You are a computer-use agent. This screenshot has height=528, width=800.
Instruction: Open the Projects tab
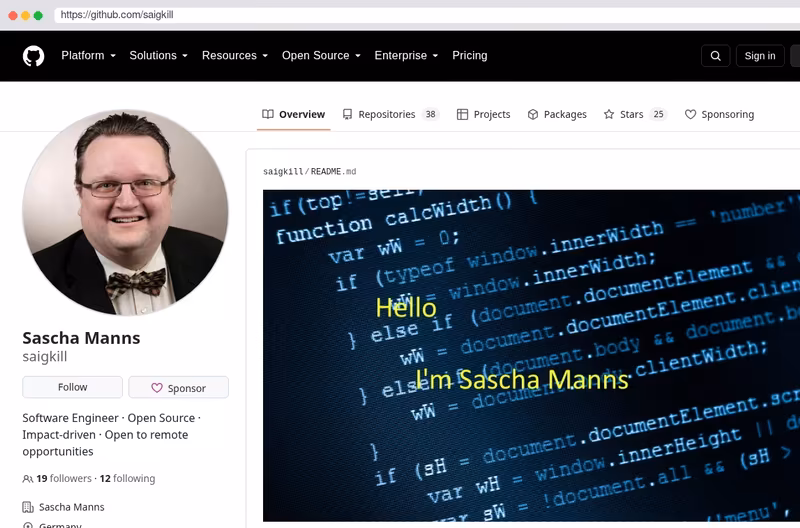(483, 114)
